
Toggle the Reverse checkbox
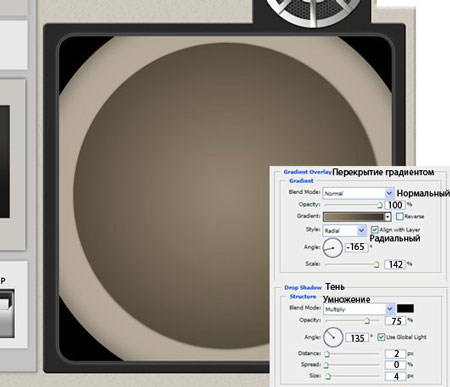tap(400, 216)
